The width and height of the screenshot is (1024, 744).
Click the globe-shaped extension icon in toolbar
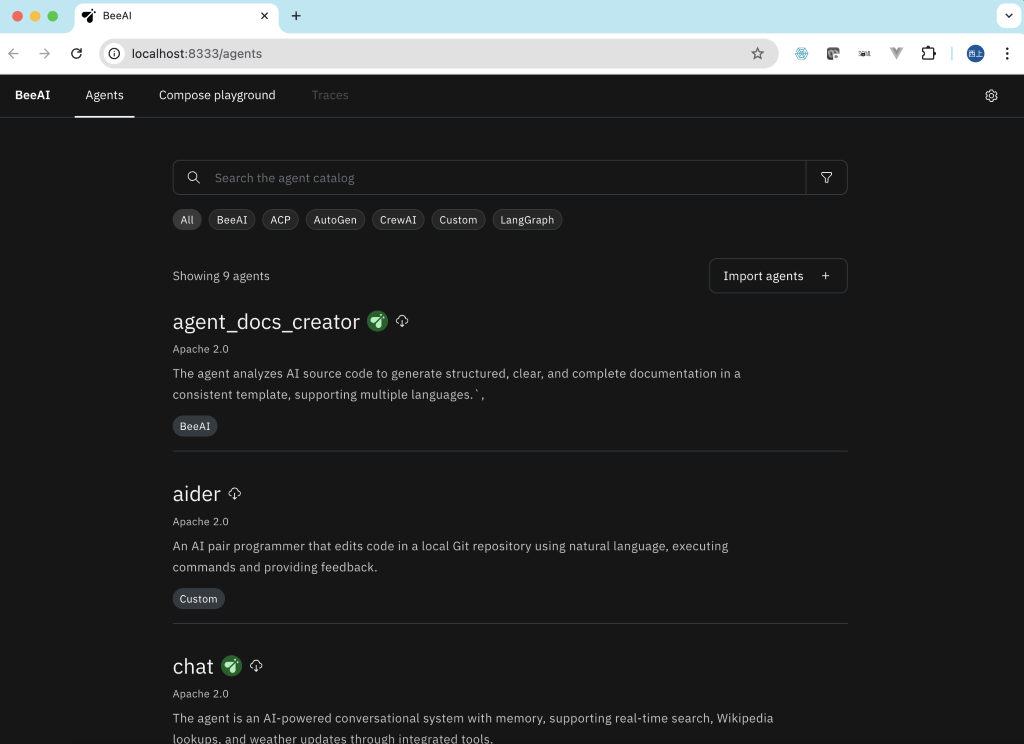(x=801, y=54)
